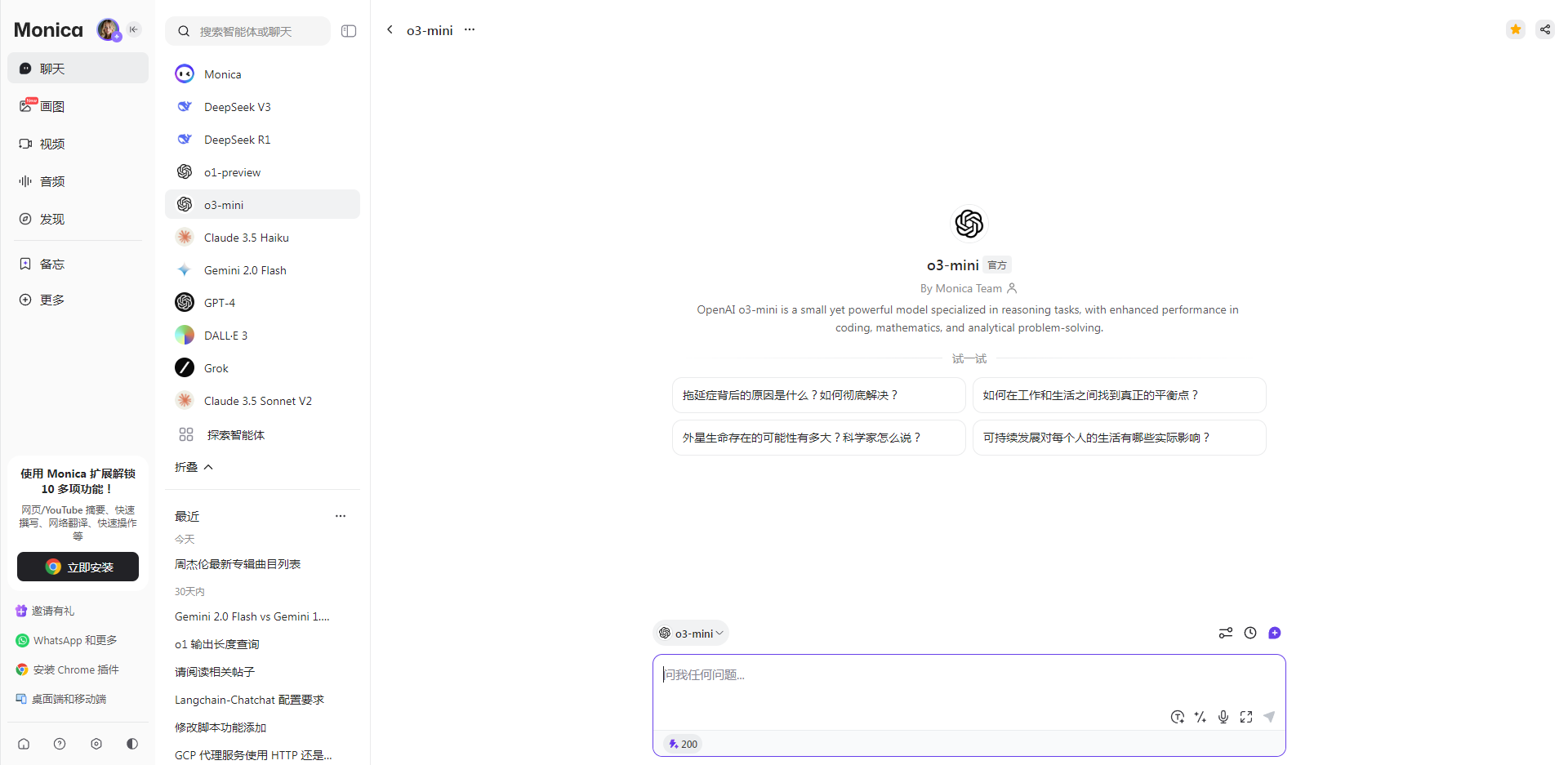Open the prompt shortcuts slash icon
The width and height of the screenshot is (1568, 765).
pyautogui.click(x=1200, y=717)
